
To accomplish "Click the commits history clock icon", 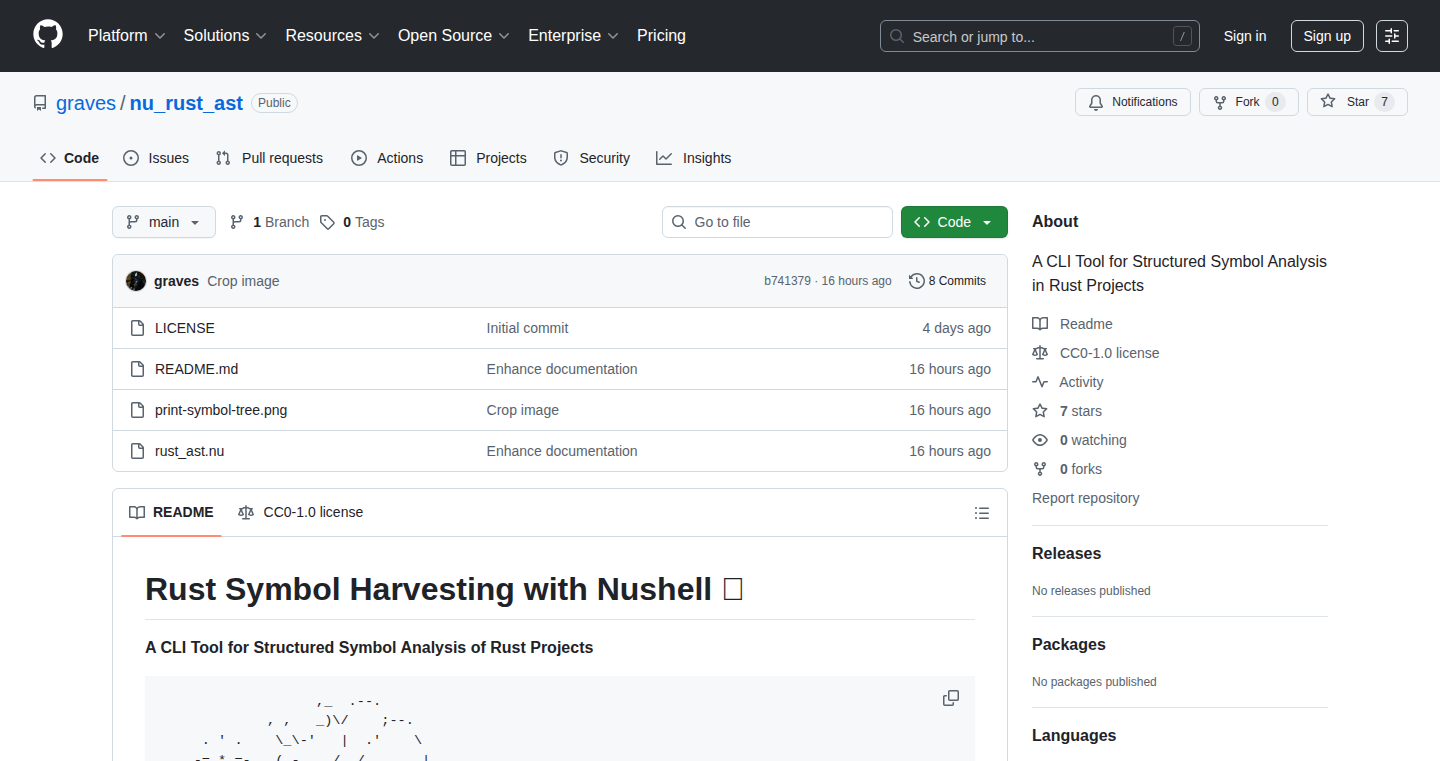I will click(x=917, y=281).
